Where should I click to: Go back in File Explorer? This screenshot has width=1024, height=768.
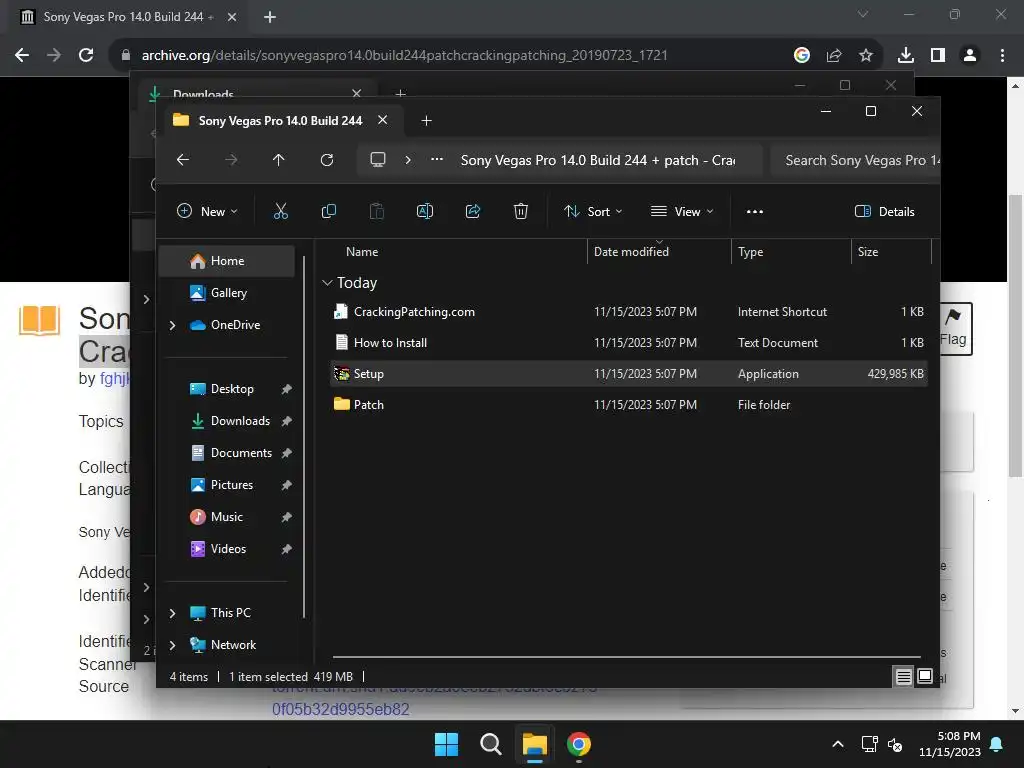tap(183, 160)
